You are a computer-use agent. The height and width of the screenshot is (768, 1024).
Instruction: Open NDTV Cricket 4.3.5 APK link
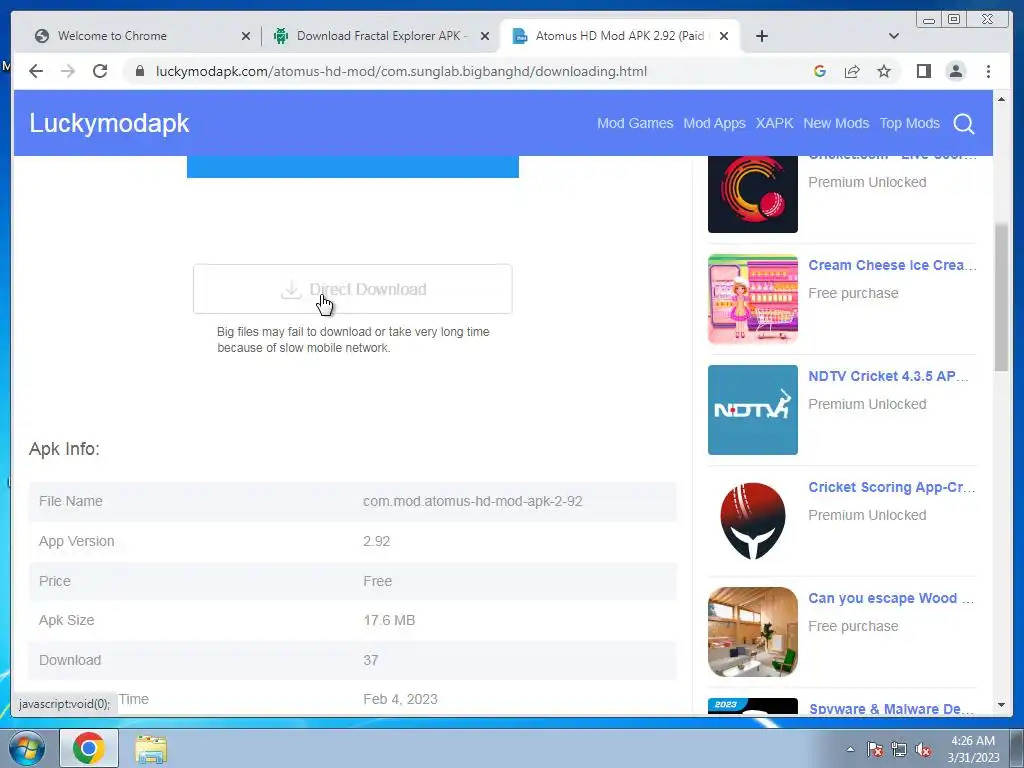(x=888, y=376)
